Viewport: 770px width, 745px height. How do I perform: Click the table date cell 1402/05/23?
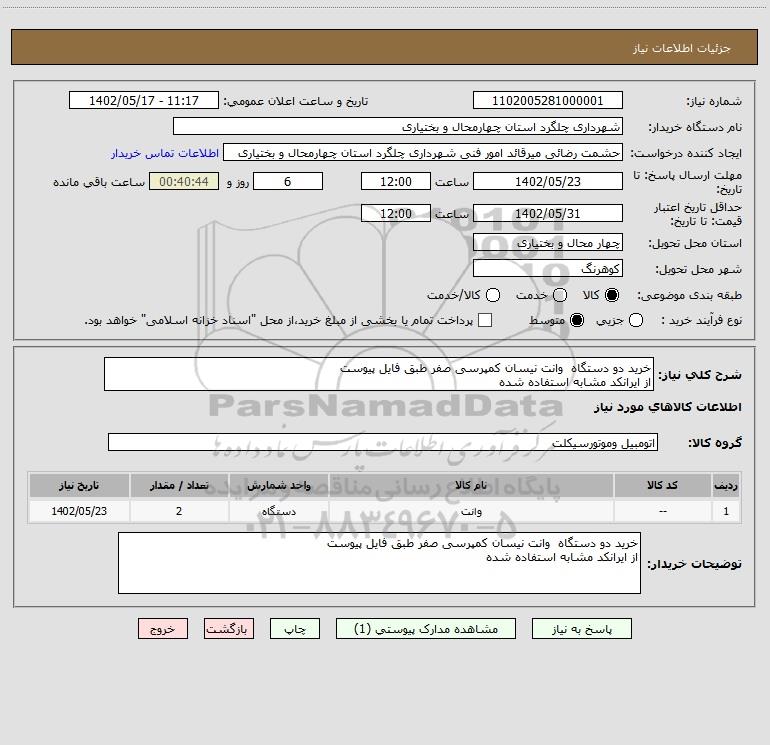79,511
